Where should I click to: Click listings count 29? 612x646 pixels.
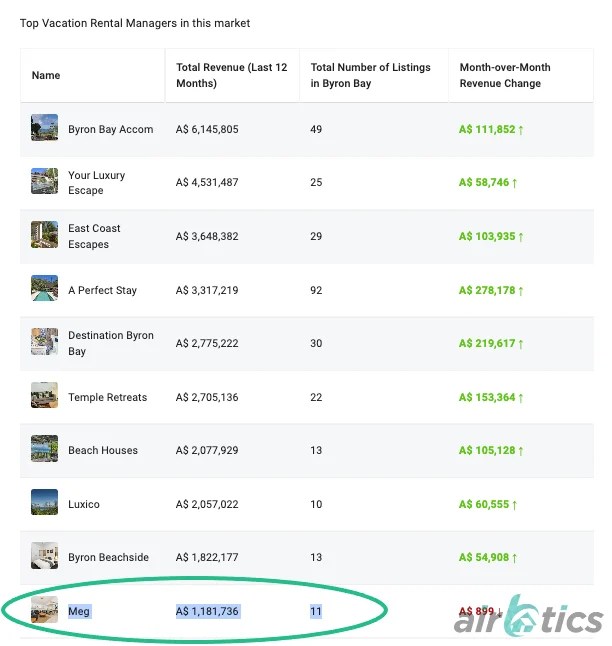pyautogui.click(x=316, y=236)
